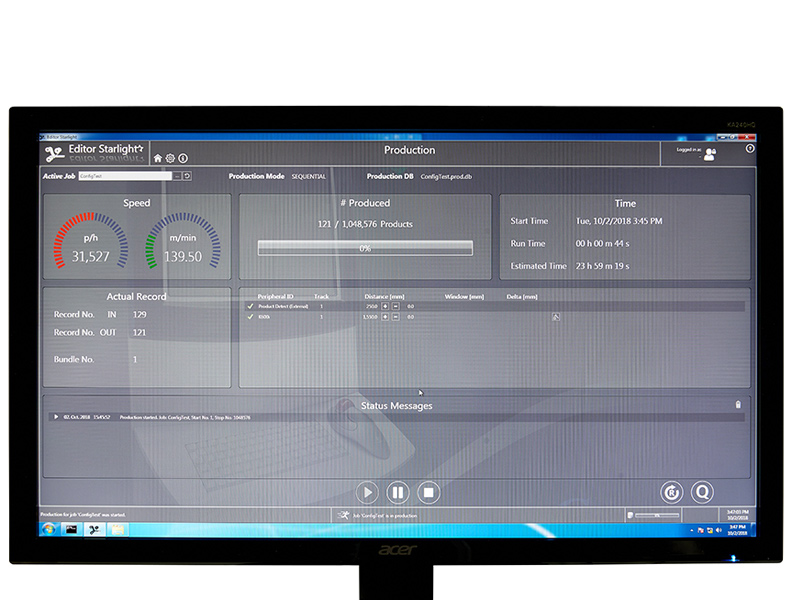
Task: Toggle the Product Detect (External) checkmark
Action: coord(250,306)
